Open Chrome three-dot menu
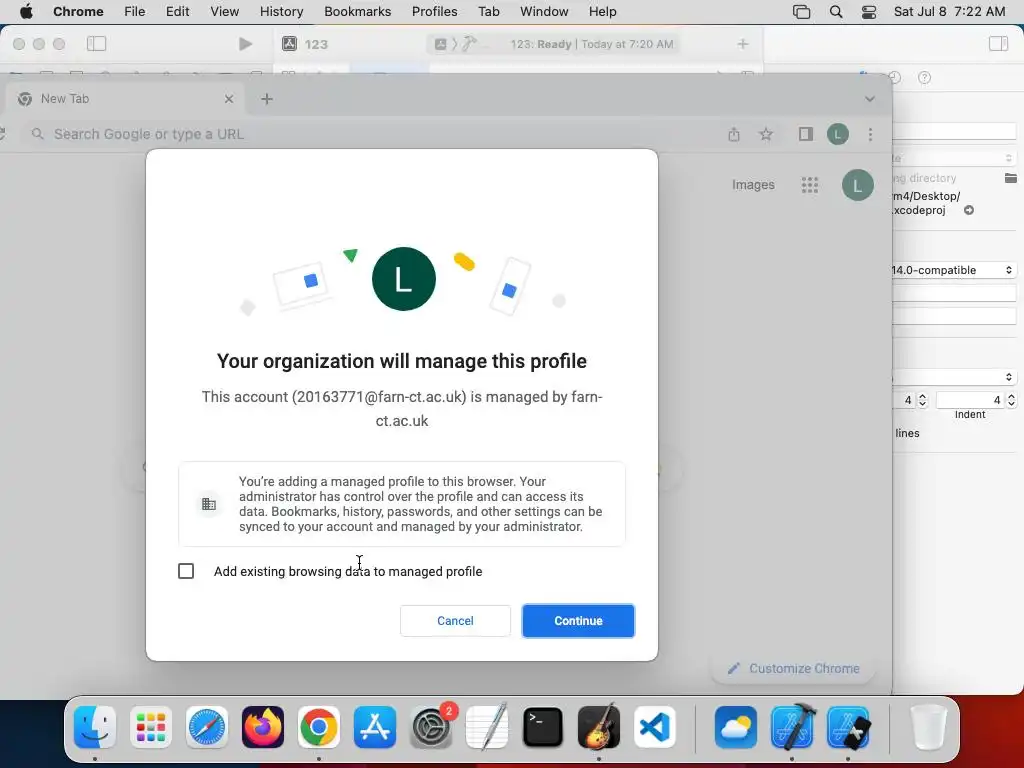The image size is (1024, 768). point(870,135)
